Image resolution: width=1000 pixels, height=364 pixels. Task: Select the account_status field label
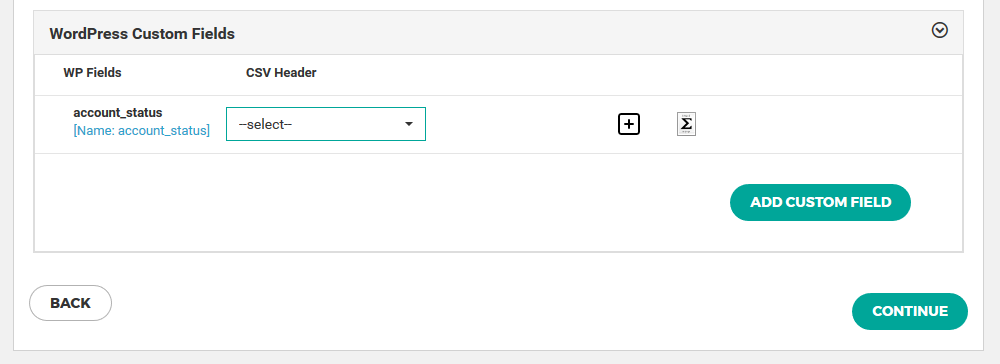pos(118,113)
